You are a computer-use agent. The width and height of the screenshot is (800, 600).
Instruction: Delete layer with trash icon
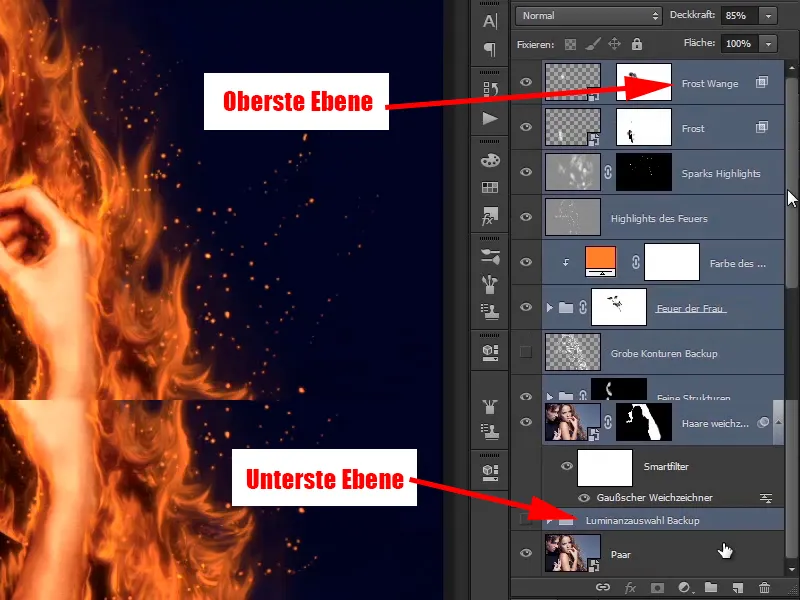tap(764, 588)
